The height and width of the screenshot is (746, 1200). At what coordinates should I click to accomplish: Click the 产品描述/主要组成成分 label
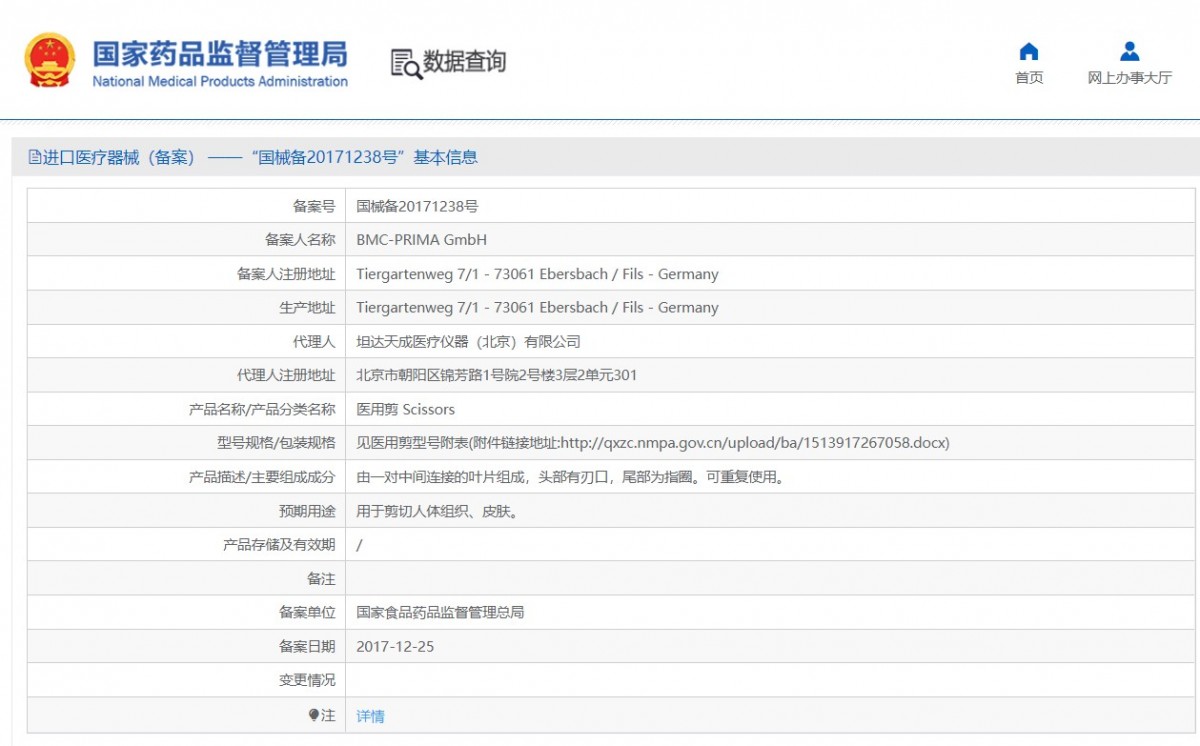point(262,477)
